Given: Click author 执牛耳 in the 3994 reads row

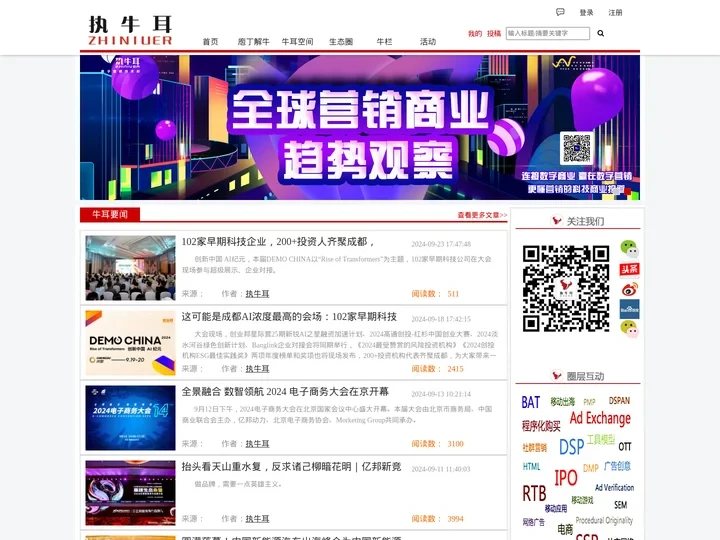Looking at the screenshot, I should (257, 519).
